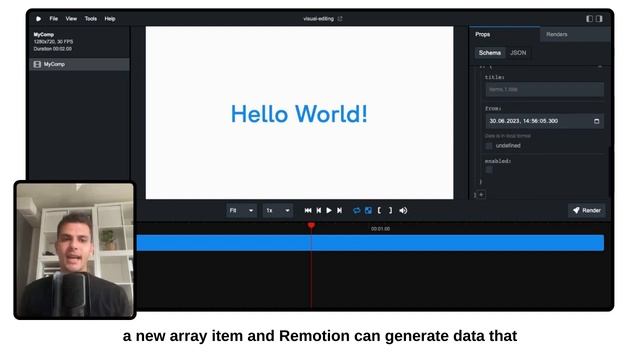The image size is (640, 360).
Task: Step back one frame
Action: coord(319,211)
